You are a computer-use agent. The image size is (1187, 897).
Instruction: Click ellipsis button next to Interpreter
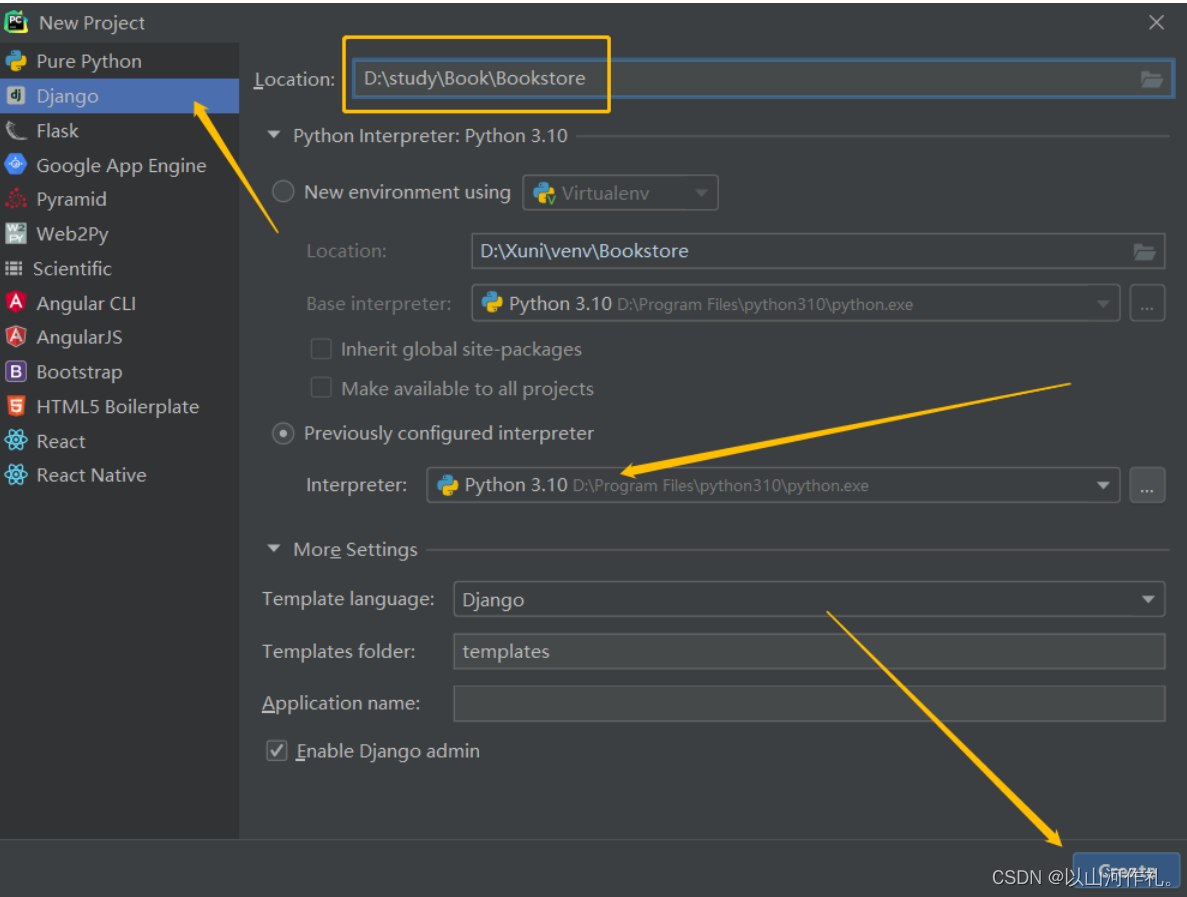pos(1147,485)
